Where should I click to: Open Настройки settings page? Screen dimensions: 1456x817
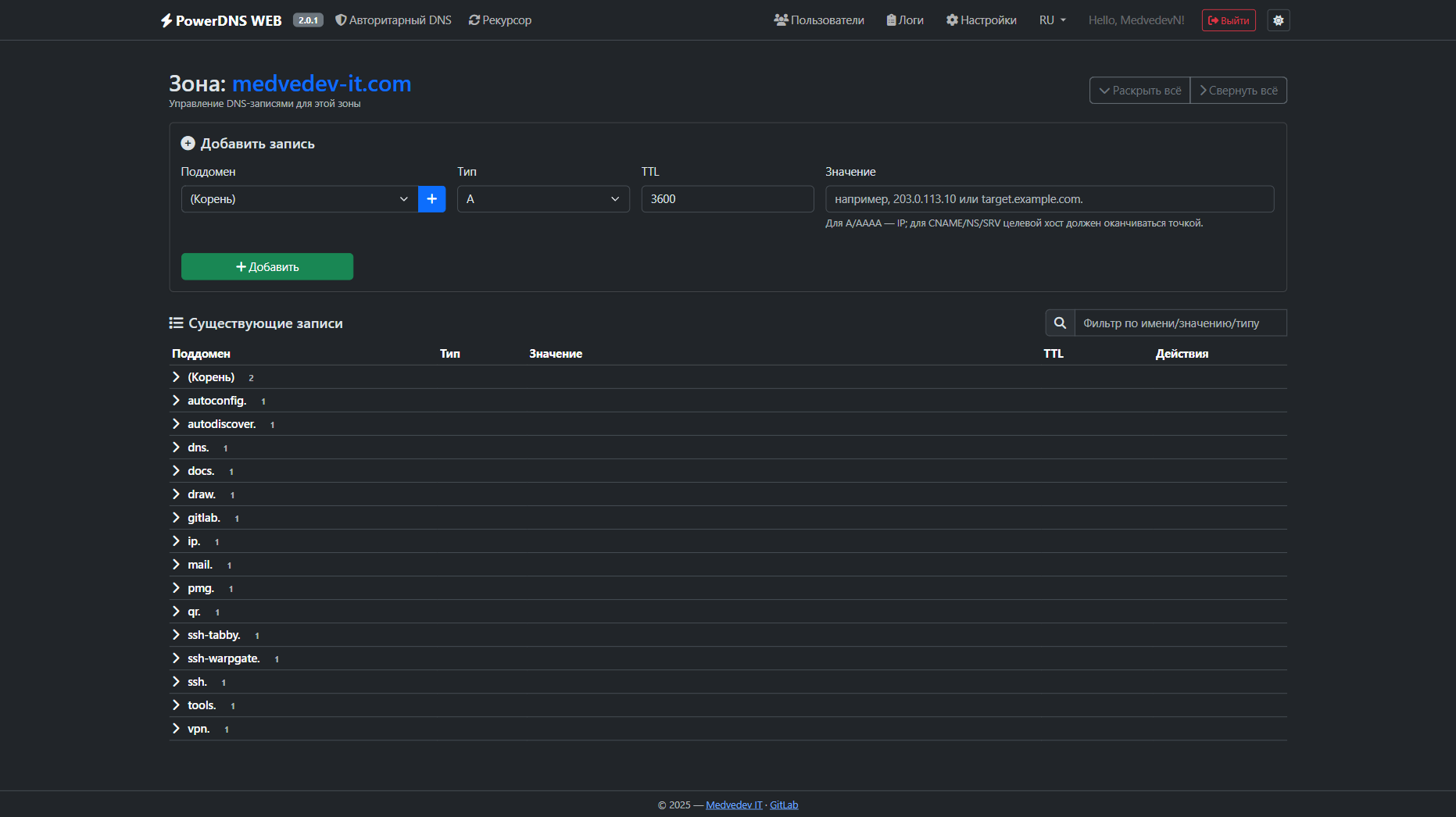(981, 20)
